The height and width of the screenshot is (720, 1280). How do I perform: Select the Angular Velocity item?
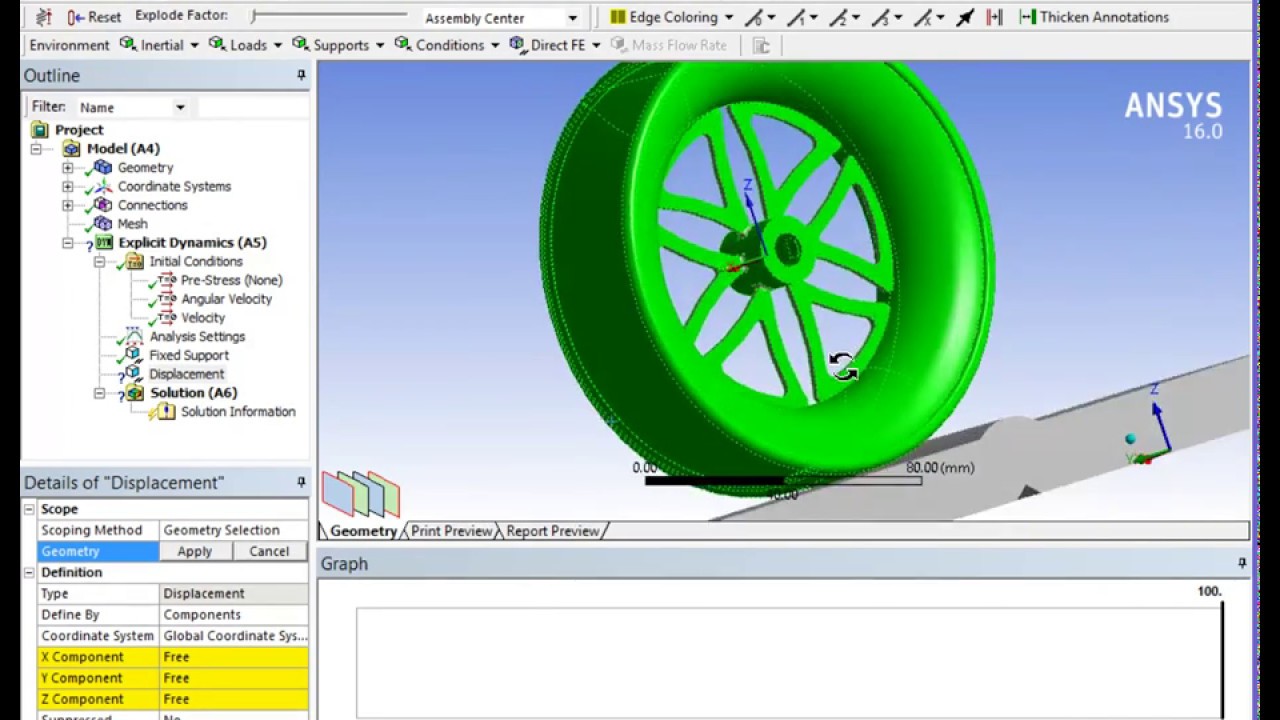[x=226, y=299]
